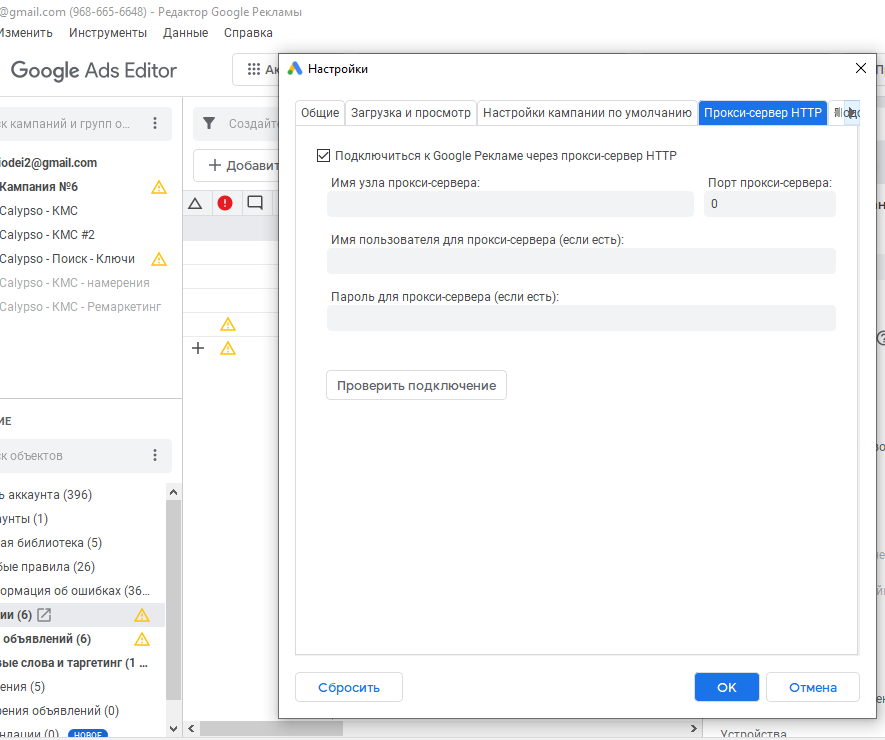Open the Данные menu
885x740 pixels.
(186, 33)
